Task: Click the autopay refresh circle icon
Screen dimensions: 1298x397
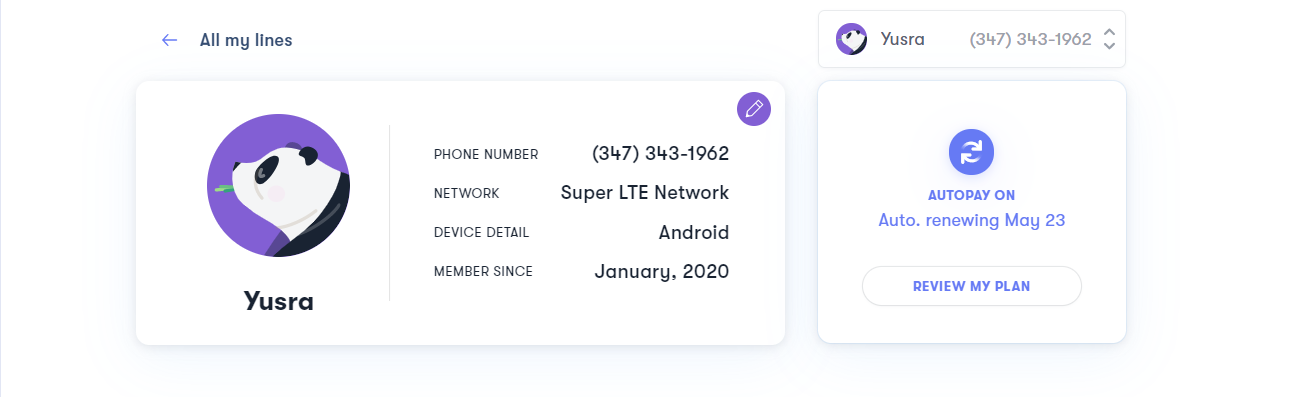Action: click(x=971, y=152)
